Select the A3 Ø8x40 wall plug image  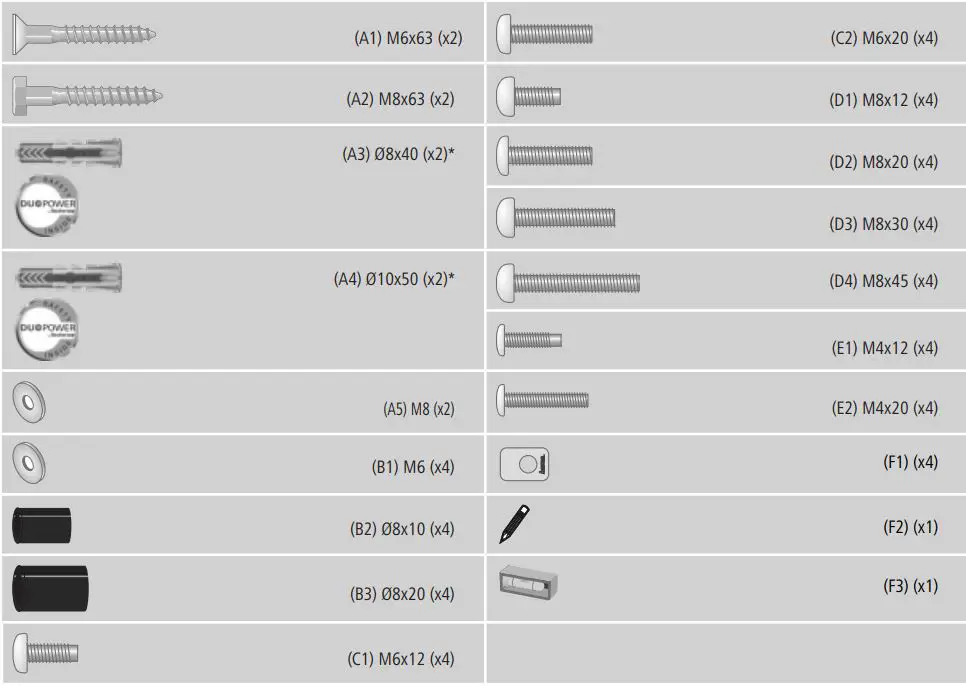tap(68, 154)
